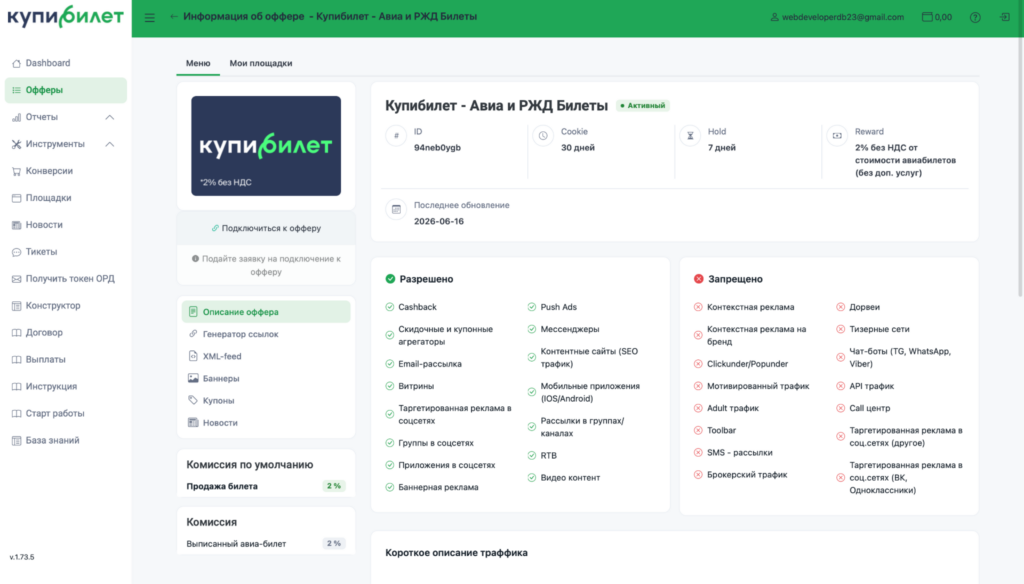Click the logout icon in header
1024x584 pixels.
point(1004,17)
